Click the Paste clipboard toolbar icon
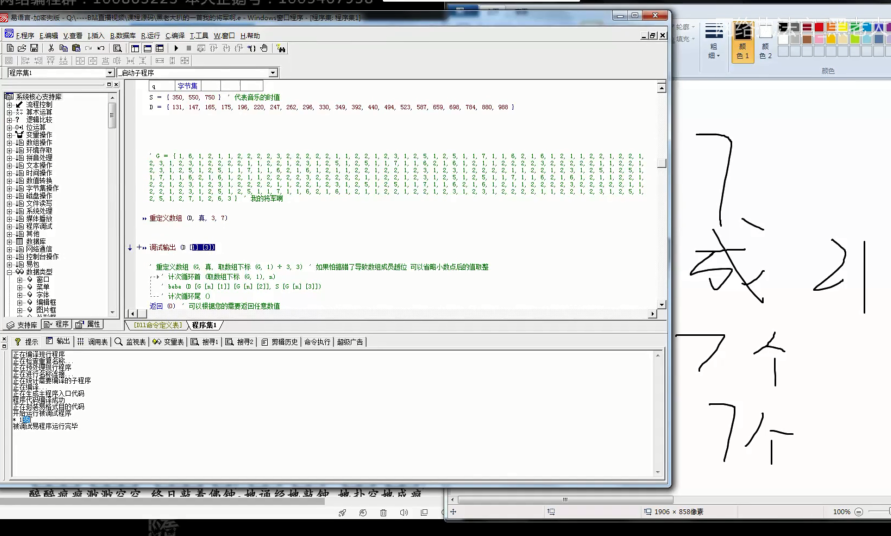The height and width of the screenshot is (536, 891). tap(76, 48)
